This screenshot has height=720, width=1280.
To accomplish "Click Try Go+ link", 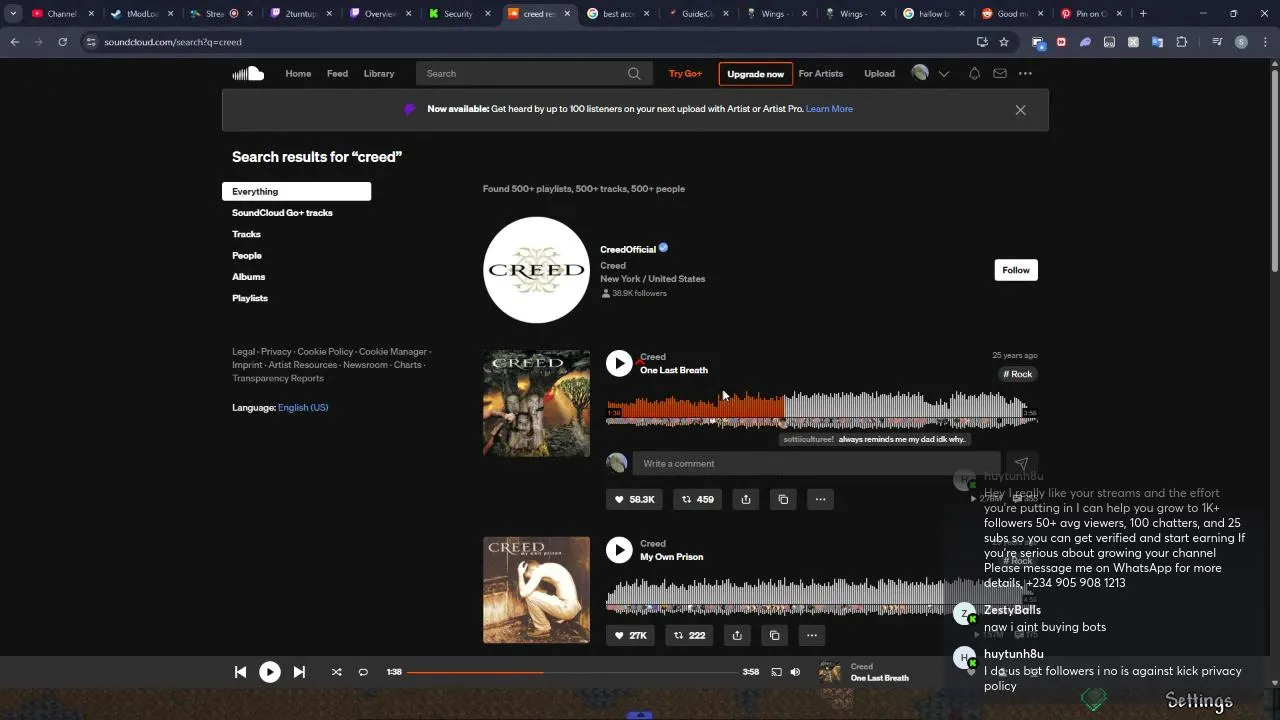I will pos(685,74).
